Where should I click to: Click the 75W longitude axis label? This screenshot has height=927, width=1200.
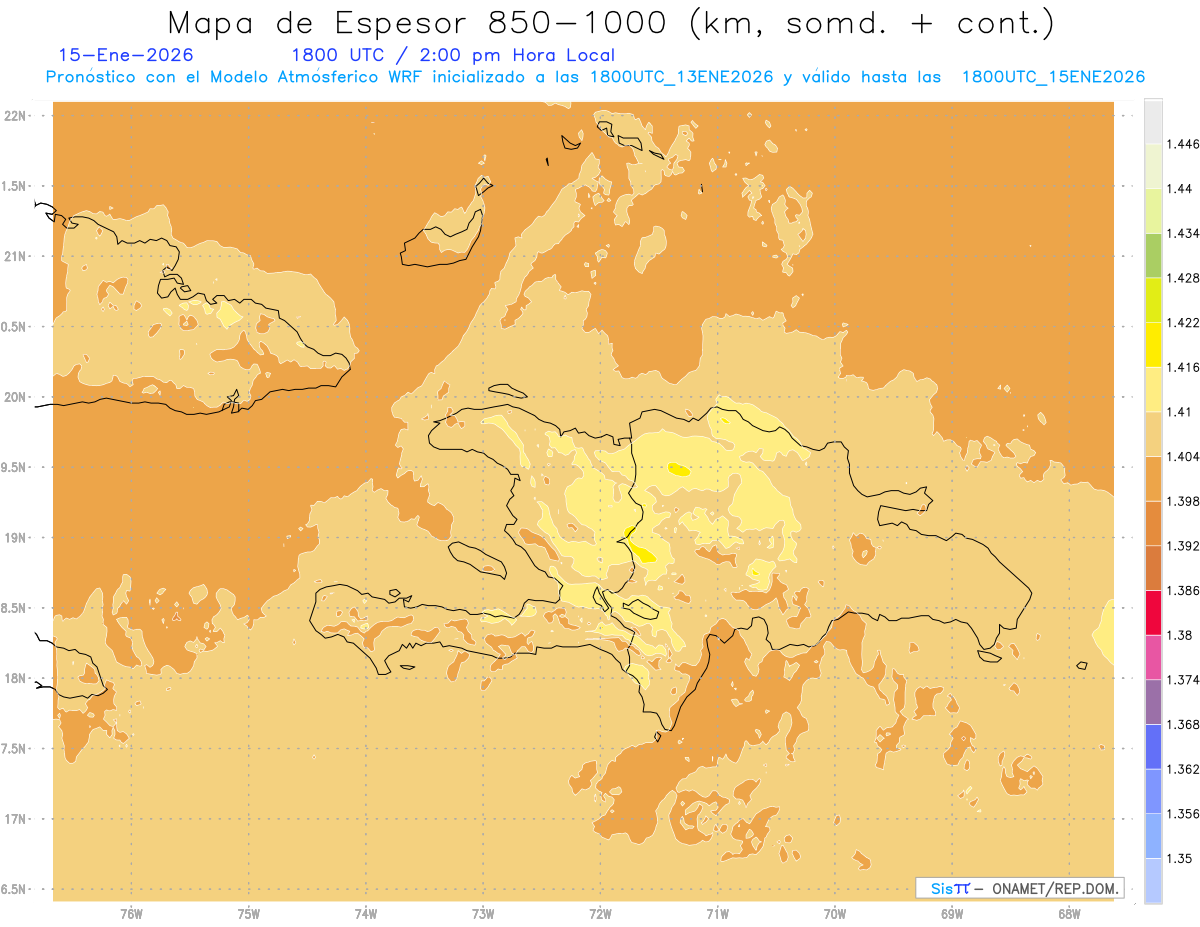point(249,913)
